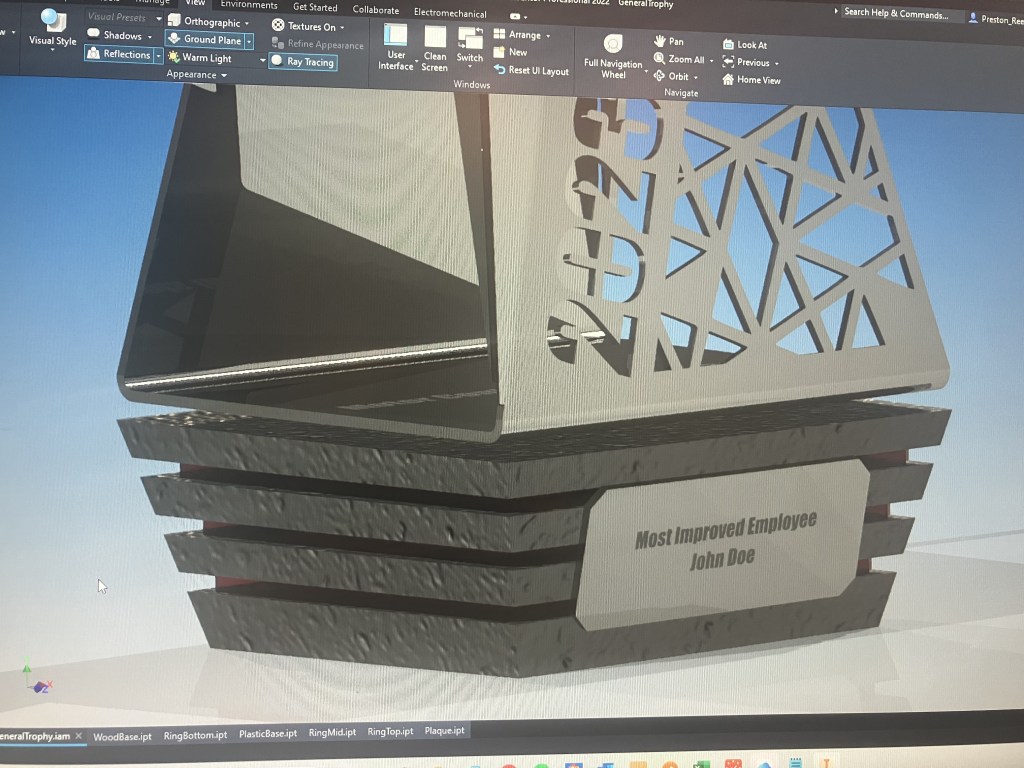Select the Clean Screen icon

(x=435, y=39)
